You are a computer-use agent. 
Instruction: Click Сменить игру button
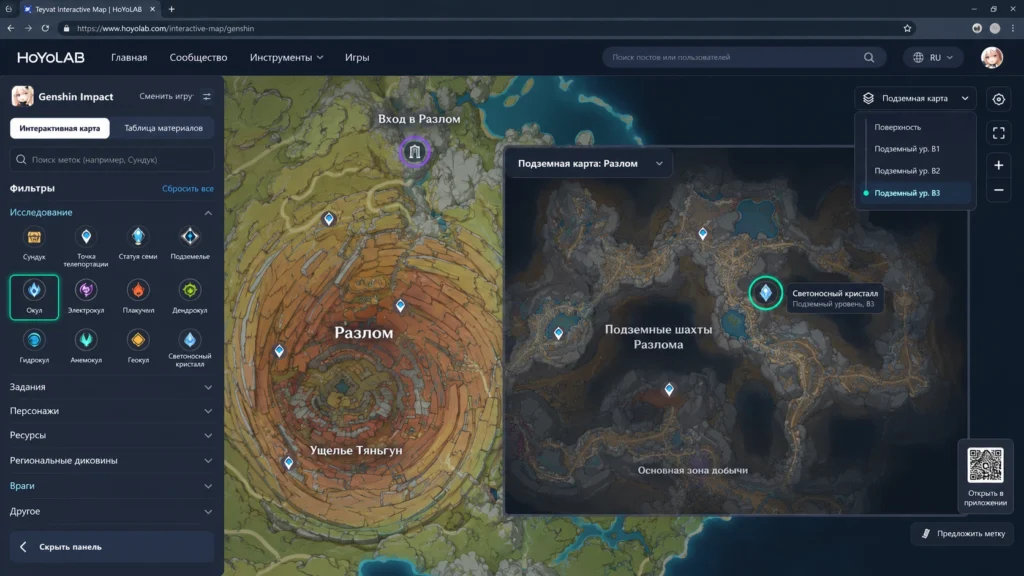click(x=166, y=97)
